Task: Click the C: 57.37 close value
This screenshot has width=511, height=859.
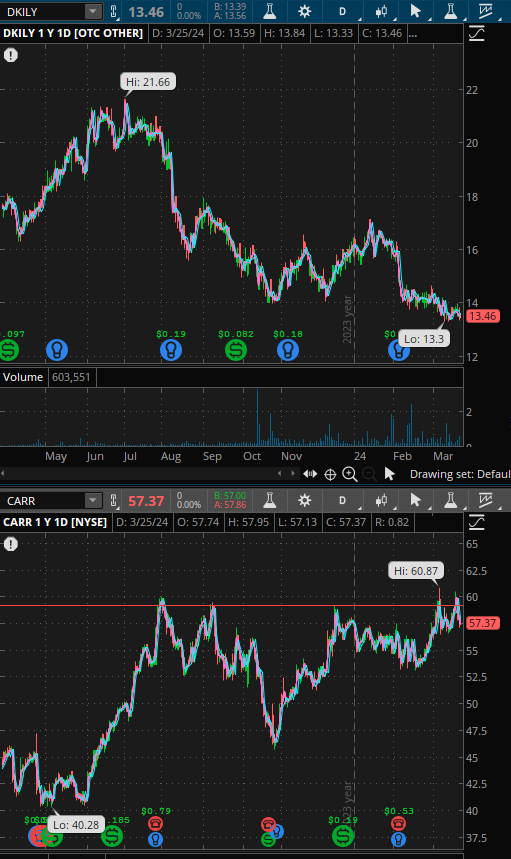Action: pyautogui.click(x=346, y=522)
